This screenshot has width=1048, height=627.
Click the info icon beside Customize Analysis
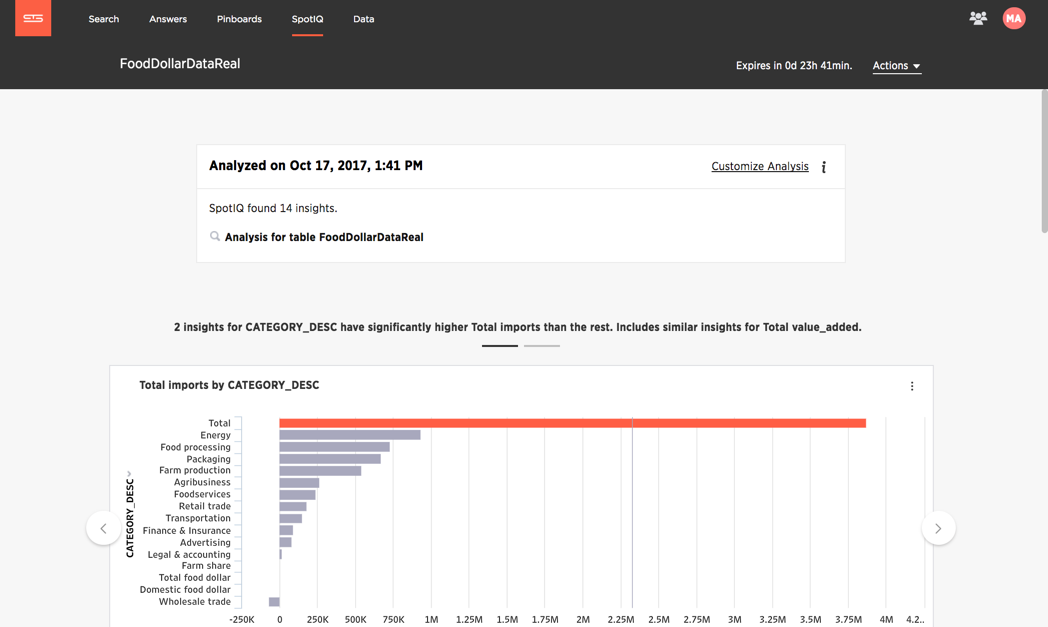823,166
